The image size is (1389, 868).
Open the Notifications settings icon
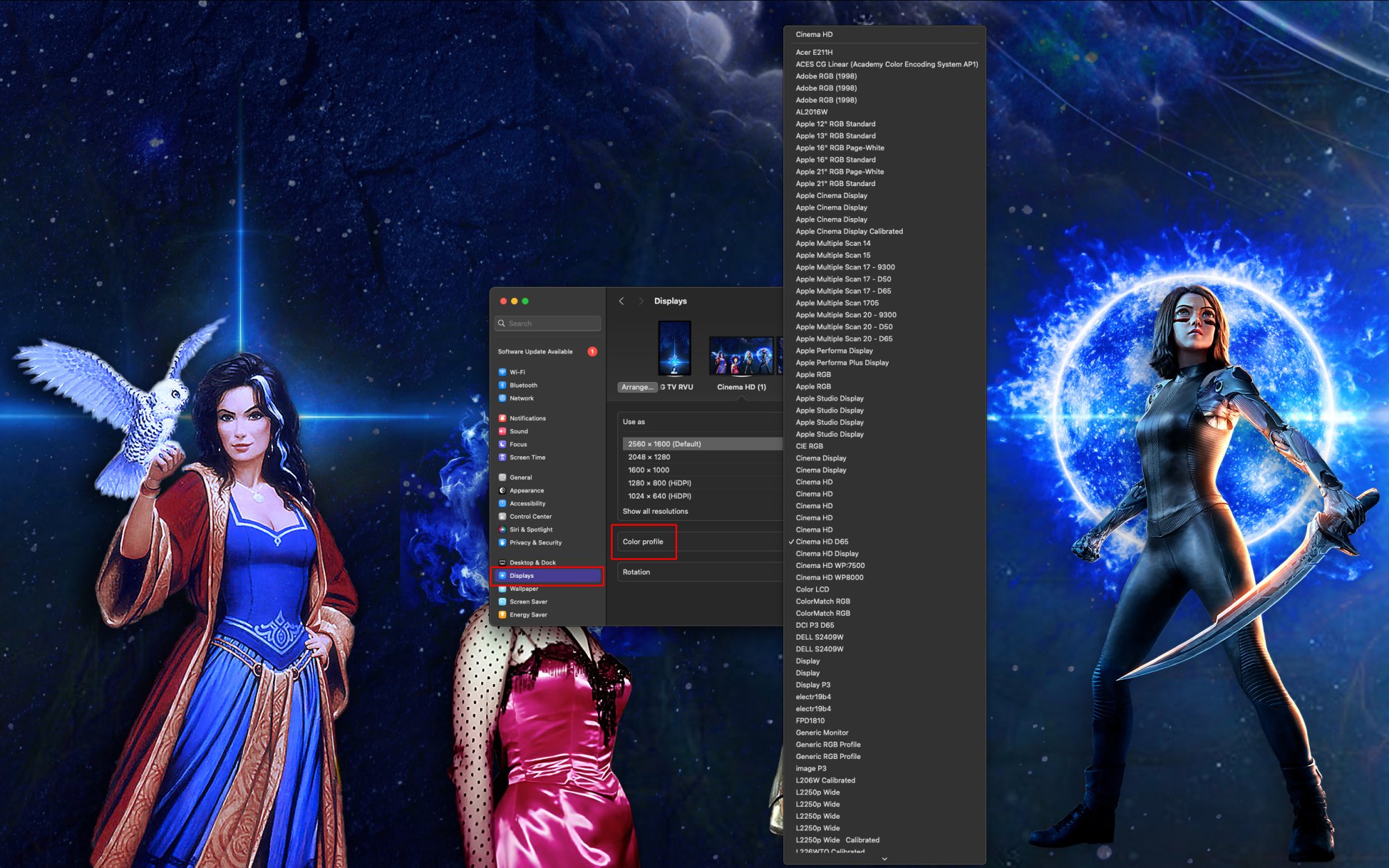click(502, 418)
